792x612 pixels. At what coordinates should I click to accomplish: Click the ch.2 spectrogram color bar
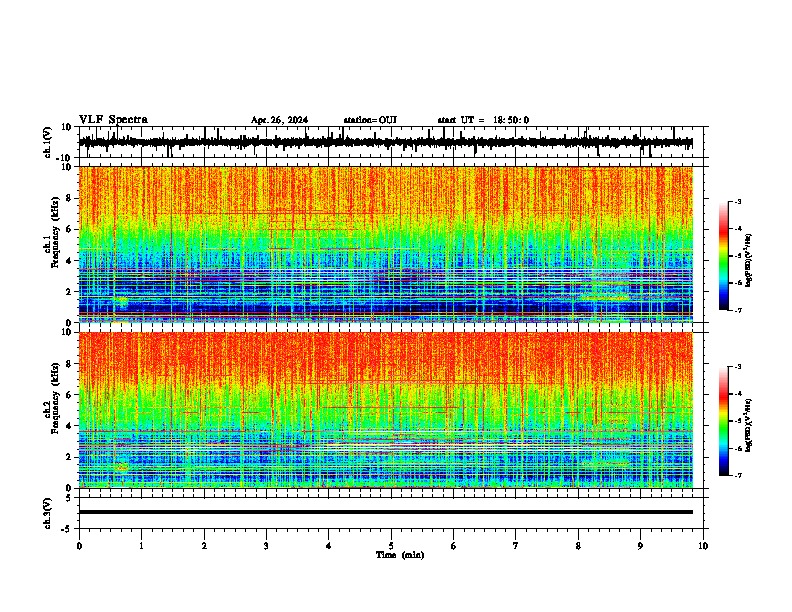pyautogui.click(x=724, y=421)
